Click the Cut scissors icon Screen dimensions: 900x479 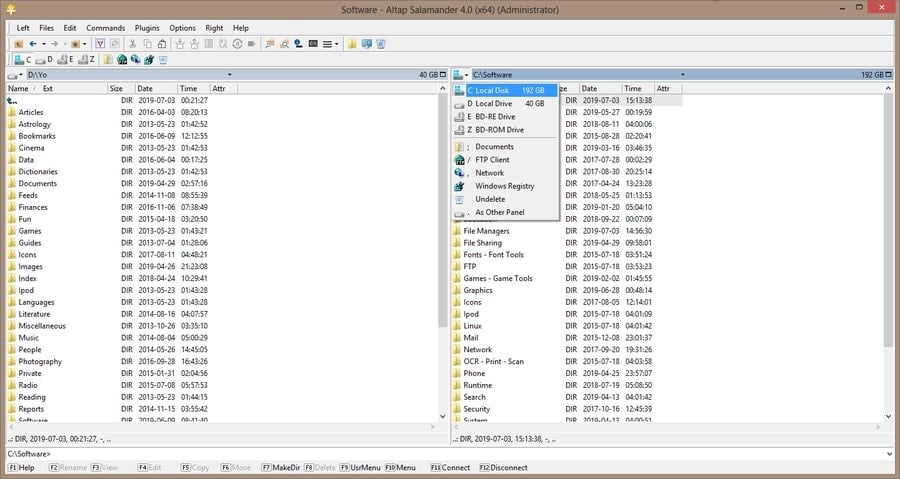point(133,44)
